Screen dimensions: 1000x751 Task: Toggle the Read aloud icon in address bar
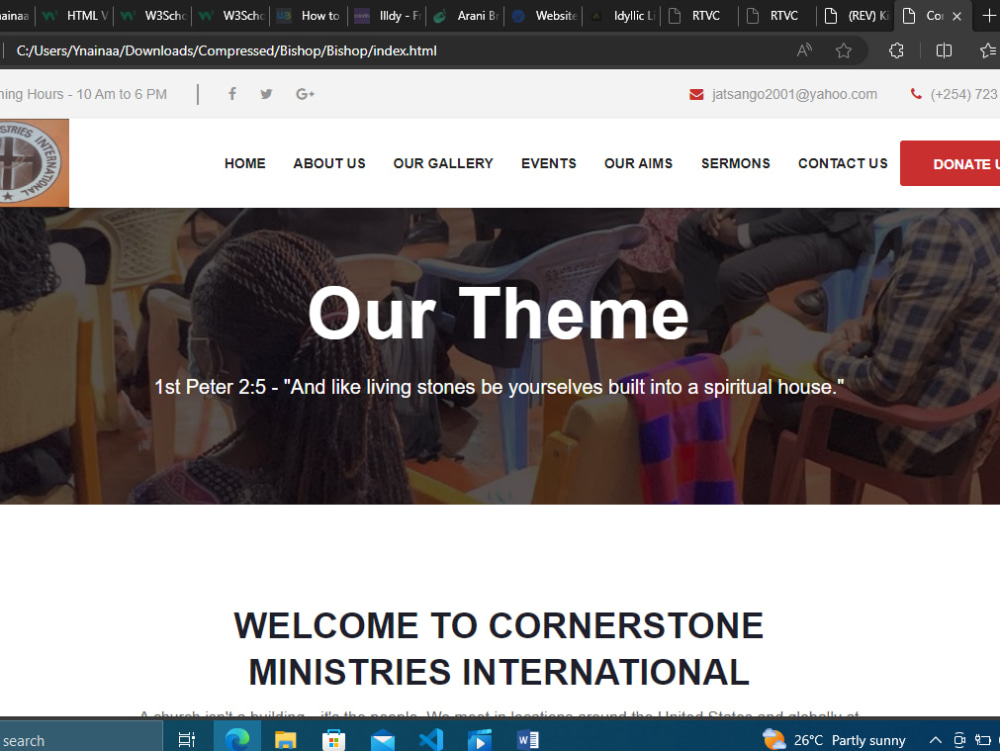(x=805, y=50)
